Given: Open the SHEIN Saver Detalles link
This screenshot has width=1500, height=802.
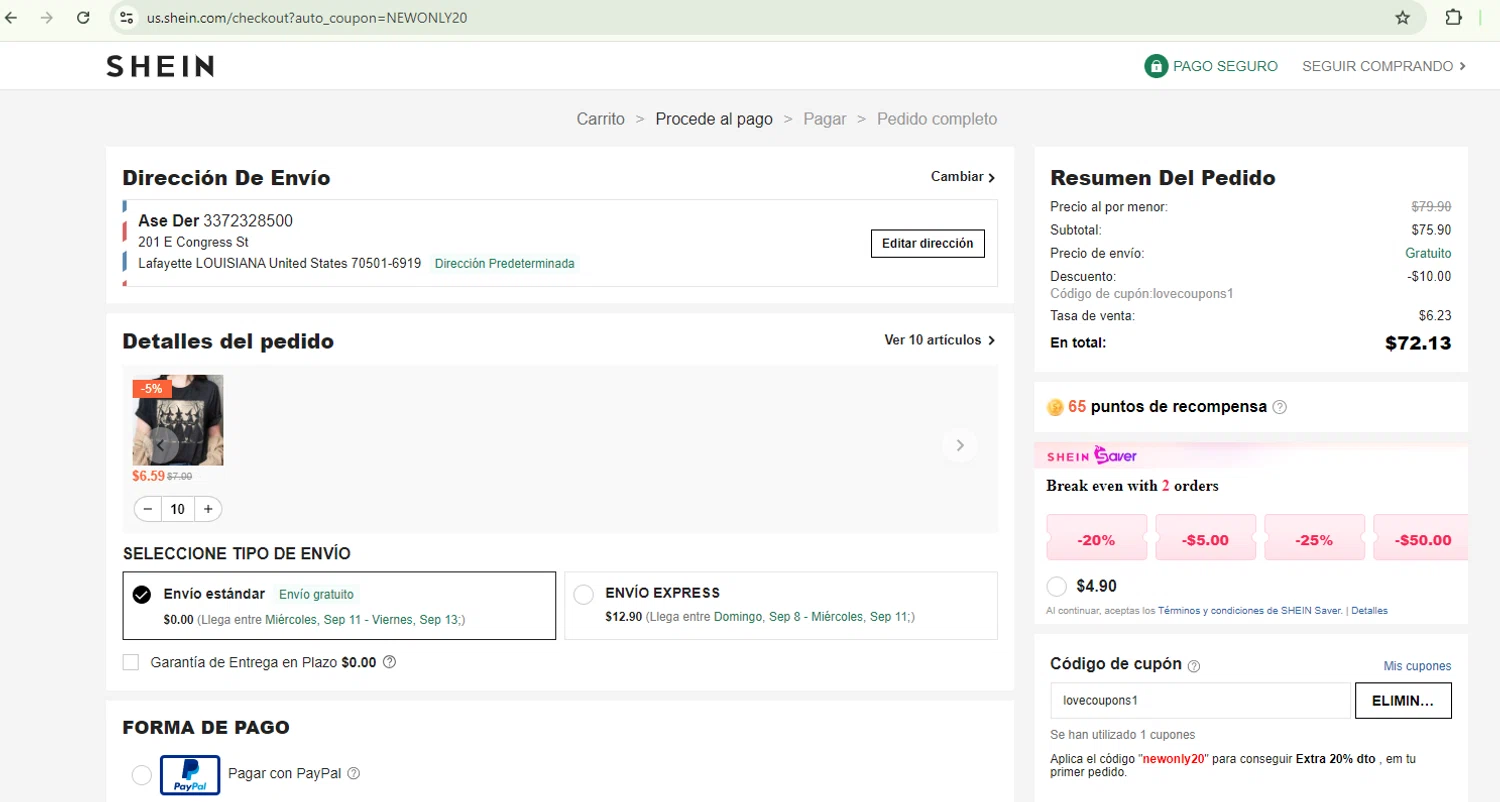Looking at the screenshot, I should pos(1369,610).
